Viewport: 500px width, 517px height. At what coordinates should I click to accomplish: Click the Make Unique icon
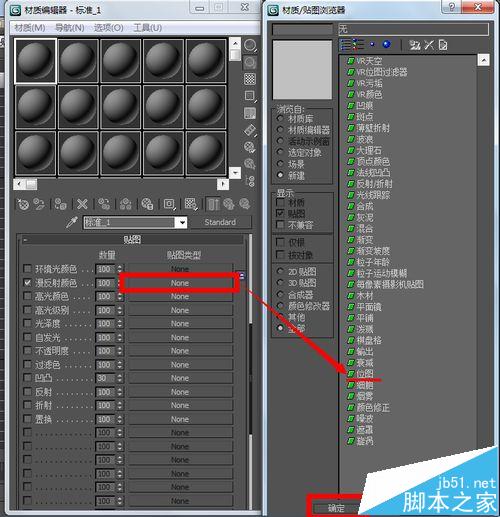click(126, 204)
